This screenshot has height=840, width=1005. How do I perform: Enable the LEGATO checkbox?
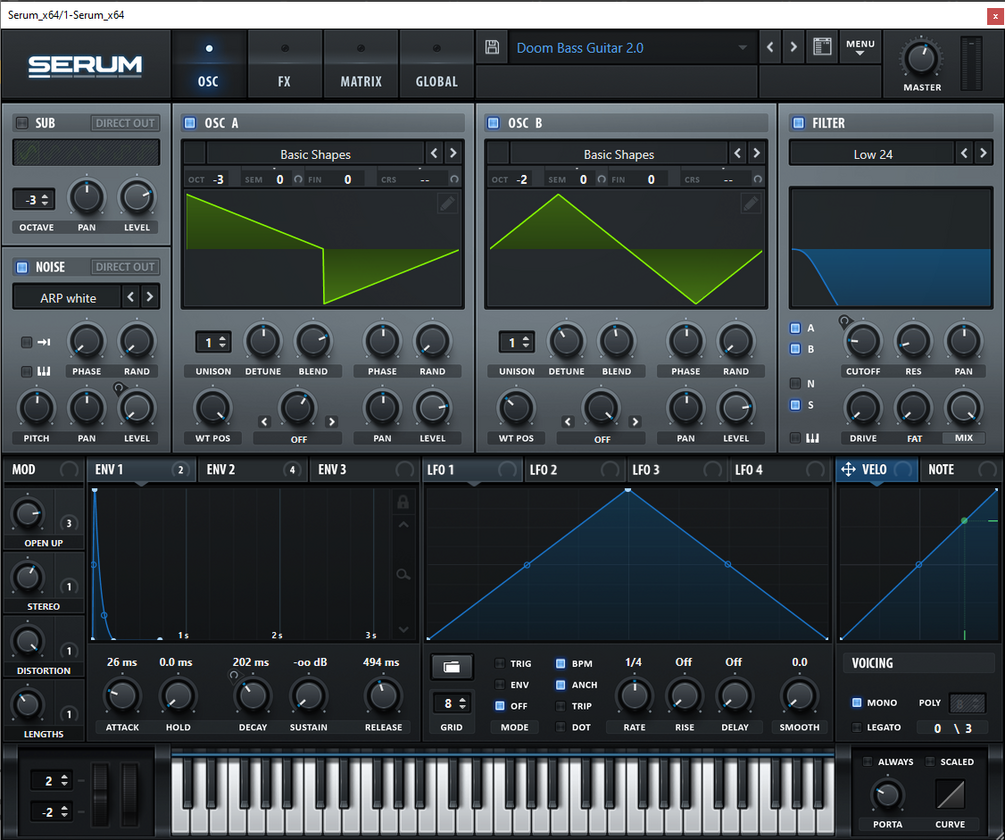point(856,727)
